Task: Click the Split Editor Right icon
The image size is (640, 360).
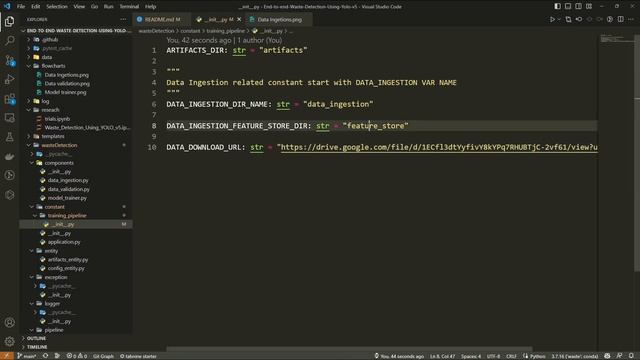Action: (x=620, y=19)
